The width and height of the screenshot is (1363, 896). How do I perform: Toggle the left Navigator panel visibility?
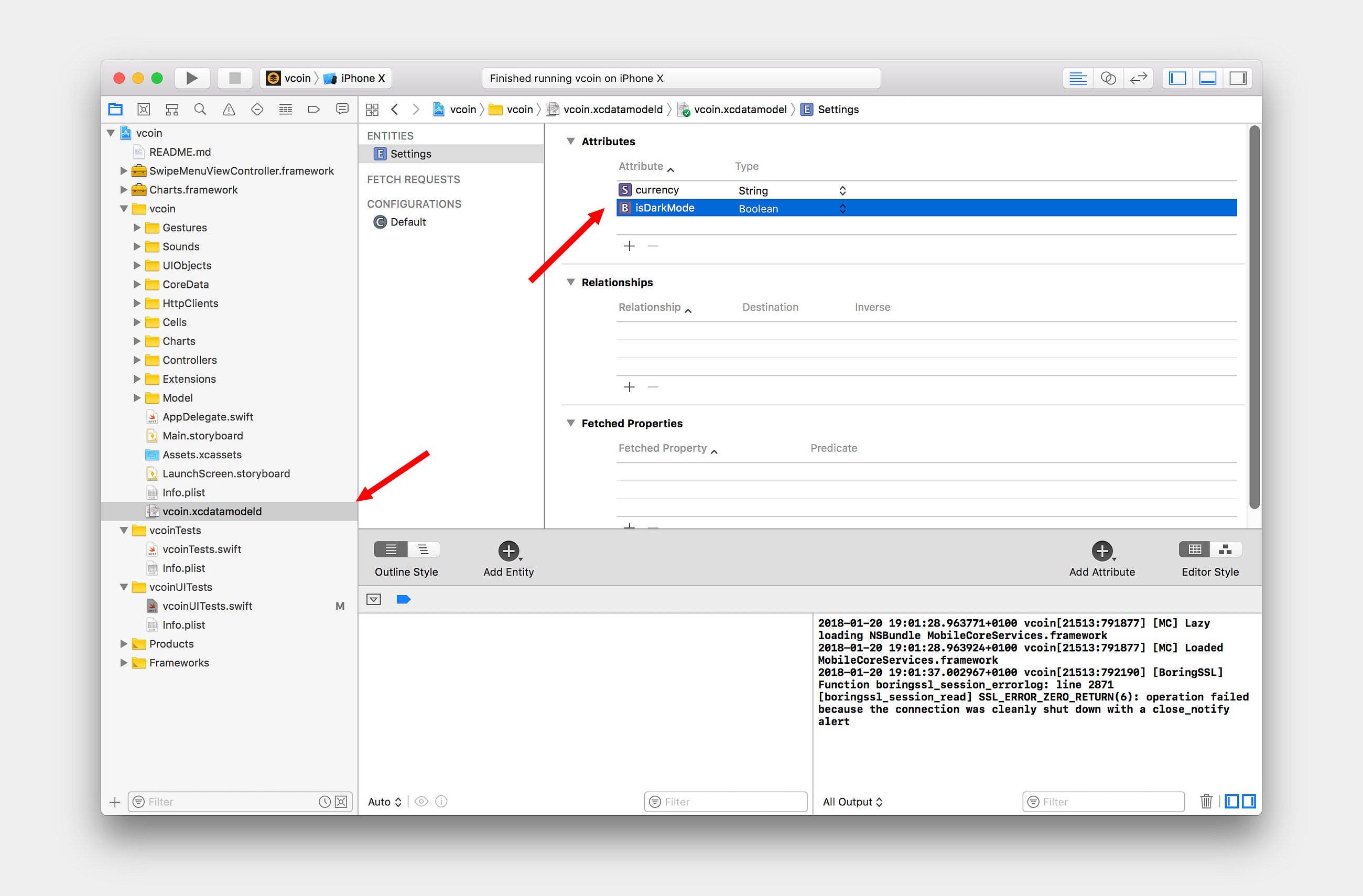pos(1177,78)
